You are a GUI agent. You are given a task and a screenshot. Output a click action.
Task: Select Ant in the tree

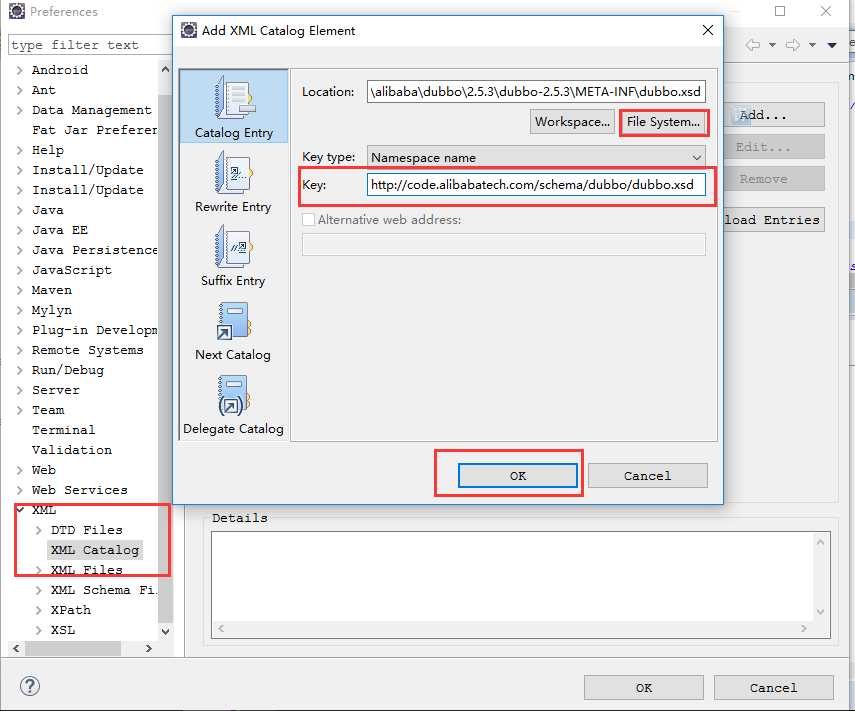tap(44, 90)
